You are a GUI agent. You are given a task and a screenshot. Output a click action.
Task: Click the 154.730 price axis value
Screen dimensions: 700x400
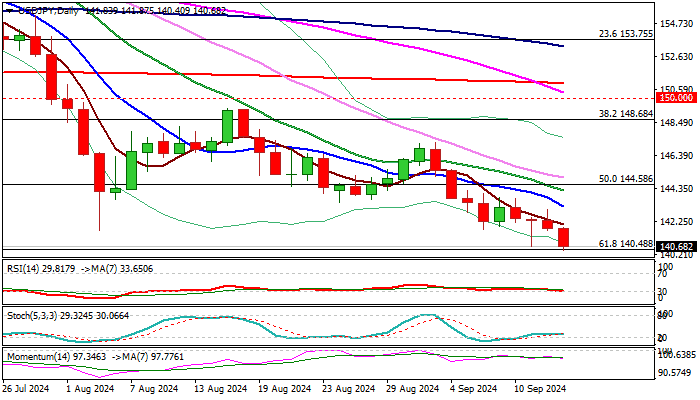[x=678, y=23]
